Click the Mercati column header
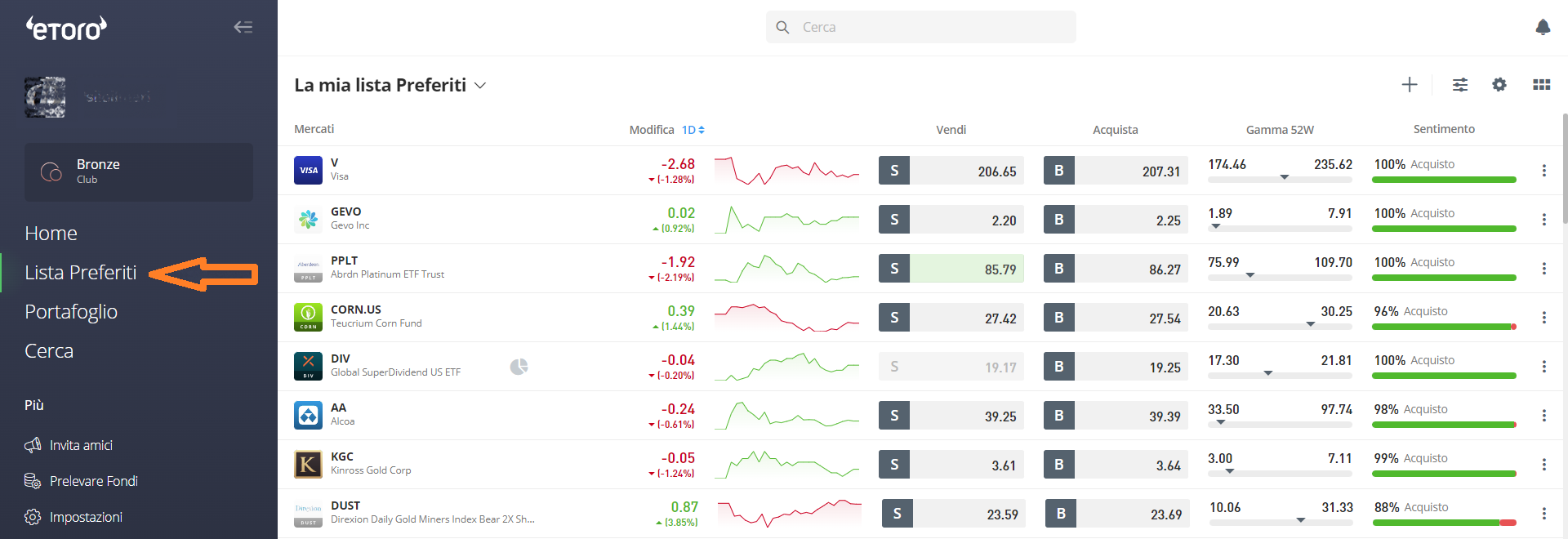 314,129
